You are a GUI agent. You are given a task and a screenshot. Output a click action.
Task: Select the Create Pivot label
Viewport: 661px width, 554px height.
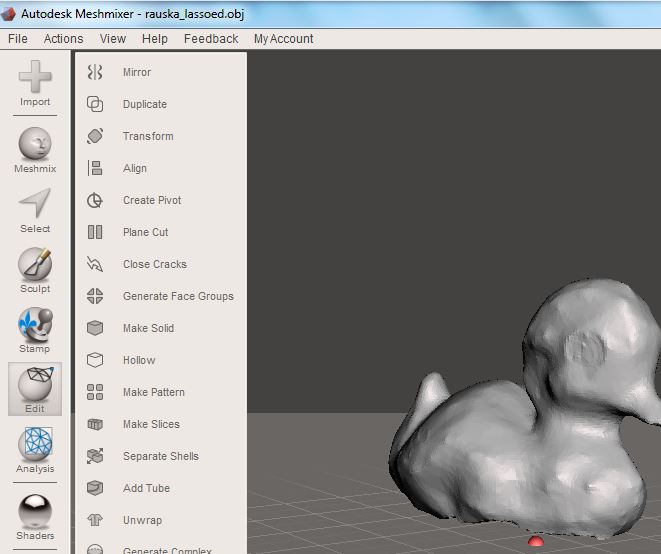point(152,200)
